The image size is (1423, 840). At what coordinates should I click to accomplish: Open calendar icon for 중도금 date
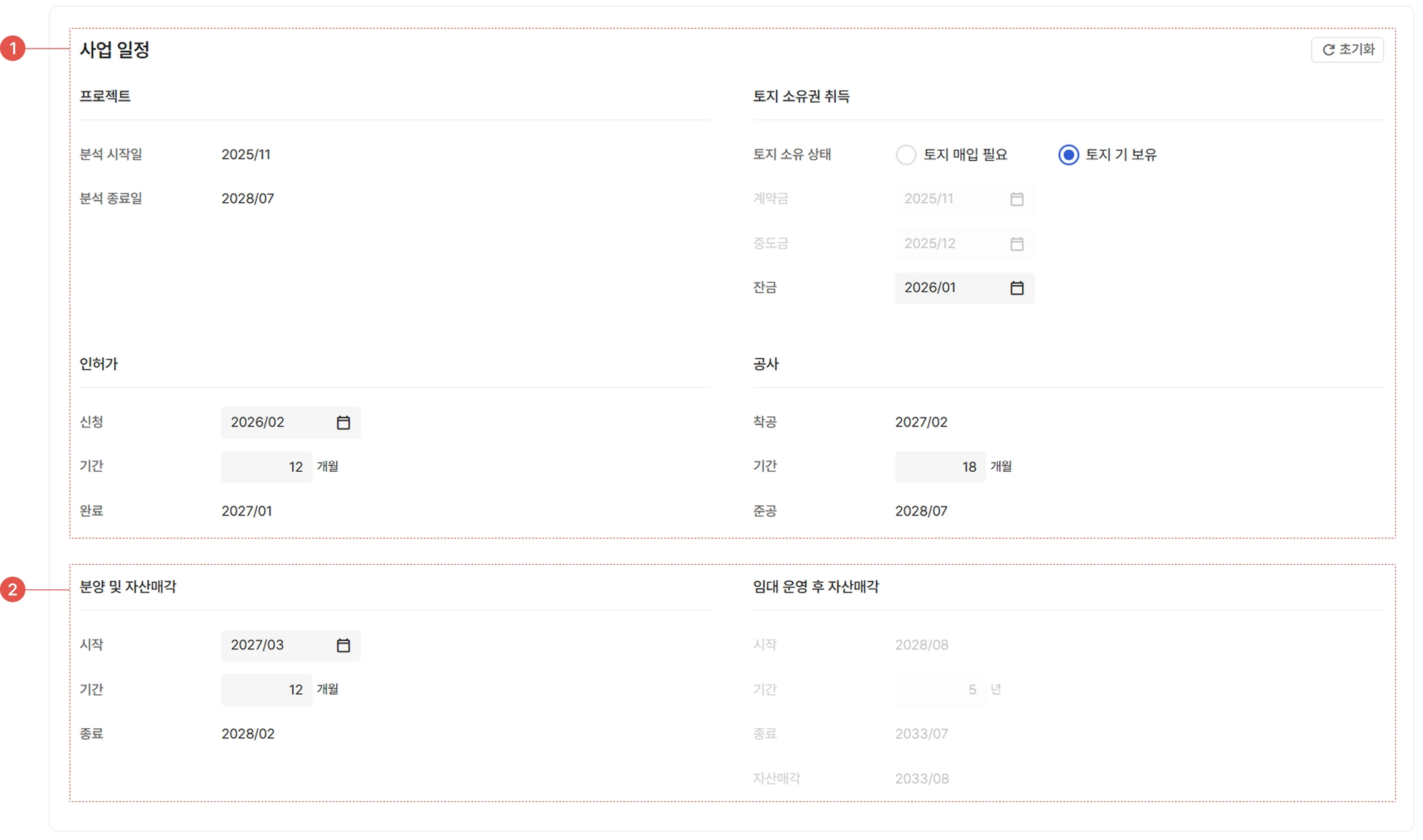coord(1017,243)
